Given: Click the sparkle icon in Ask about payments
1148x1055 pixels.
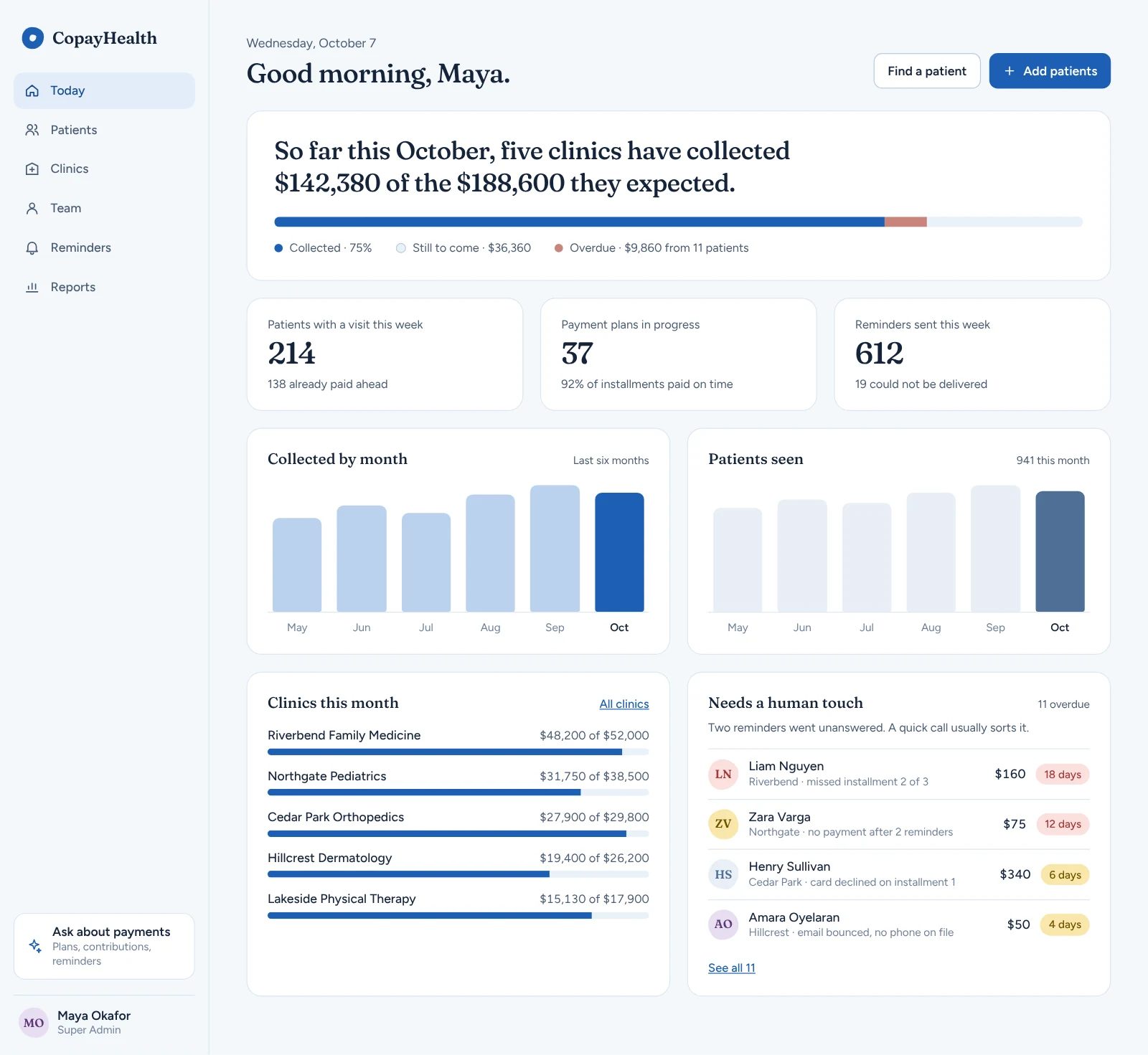Looking at the screenshot, I should [x=34, y=946].
